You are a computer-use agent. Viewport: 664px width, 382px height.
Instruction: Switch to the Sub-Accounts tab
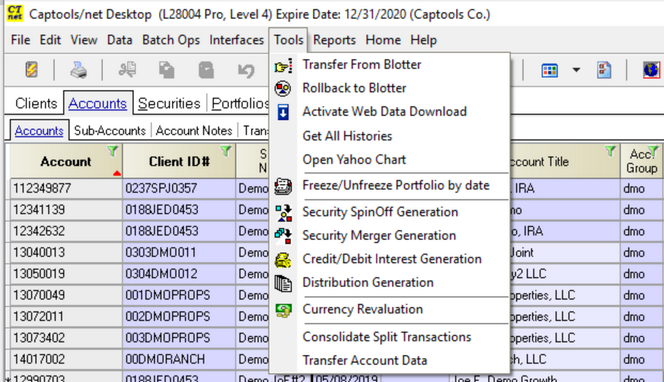pos(110,130)
